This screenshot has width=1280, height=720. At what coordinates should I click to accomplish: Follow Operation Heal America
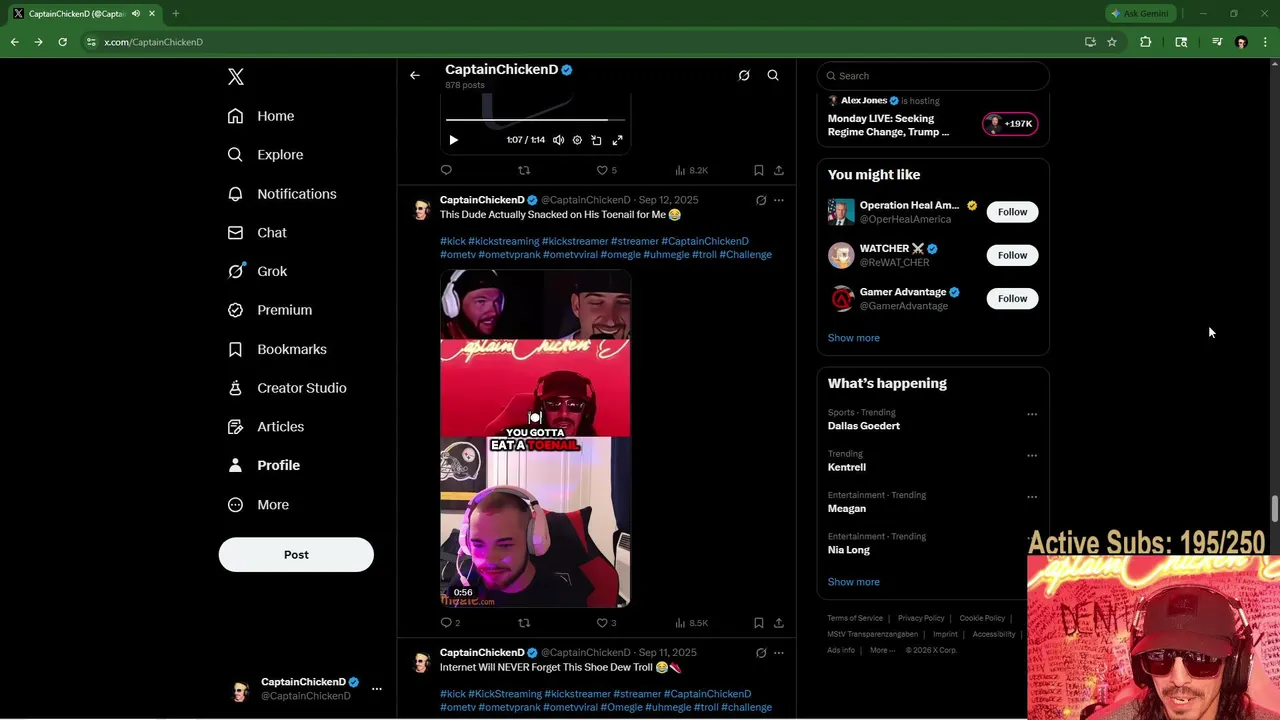(x=1012, y=212)
